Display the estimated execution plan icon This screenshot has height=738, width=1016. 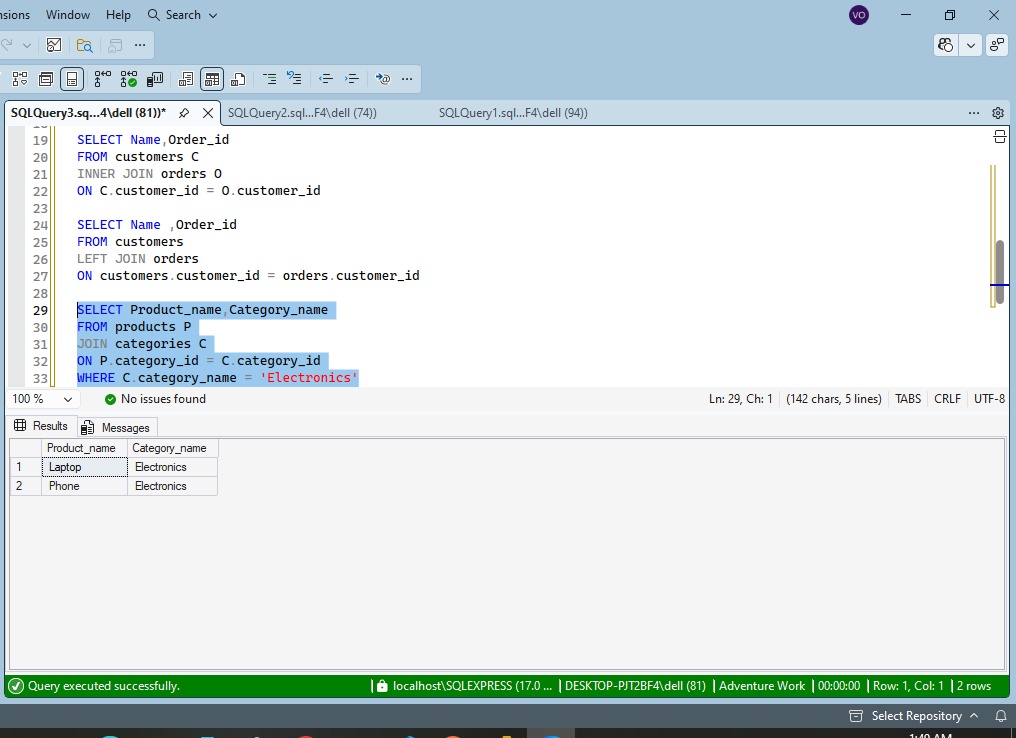20,79
